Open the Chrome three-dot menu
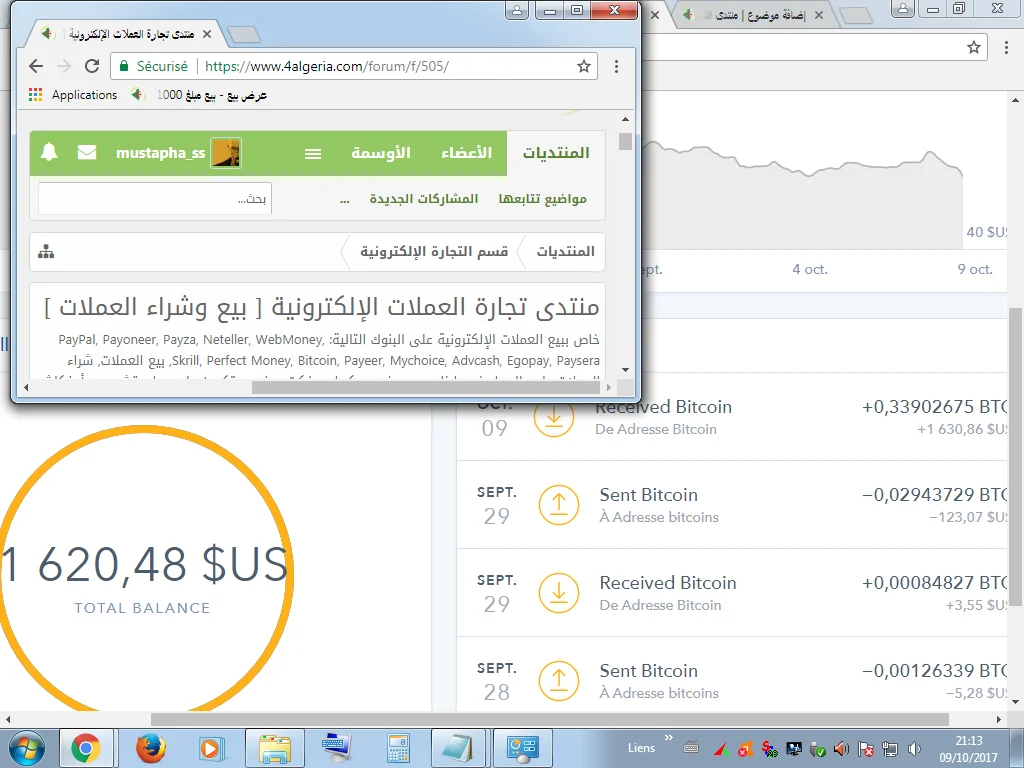1024x768 pixels. (x=616, y=66)
